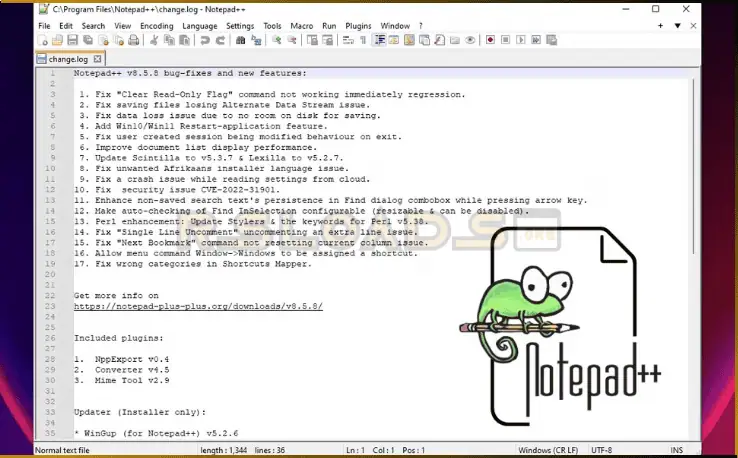Screen dimensions: 738x458
Task: Click the Save All toolbar icon
Action: tap(88, 40)
